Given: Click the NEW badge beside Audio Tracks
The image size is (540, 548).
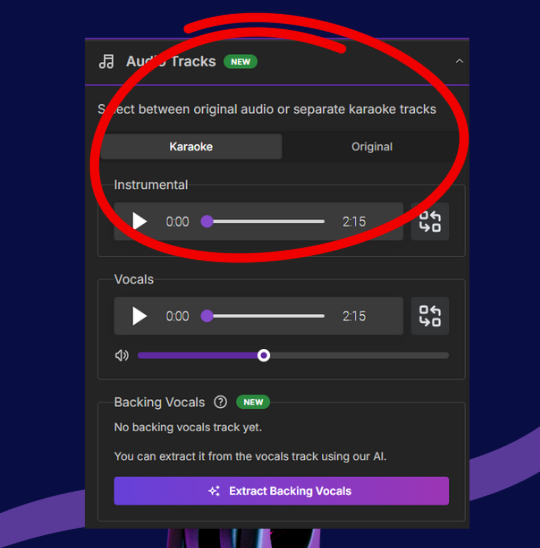Looking at the screenshot, I should tap(240, 62).
